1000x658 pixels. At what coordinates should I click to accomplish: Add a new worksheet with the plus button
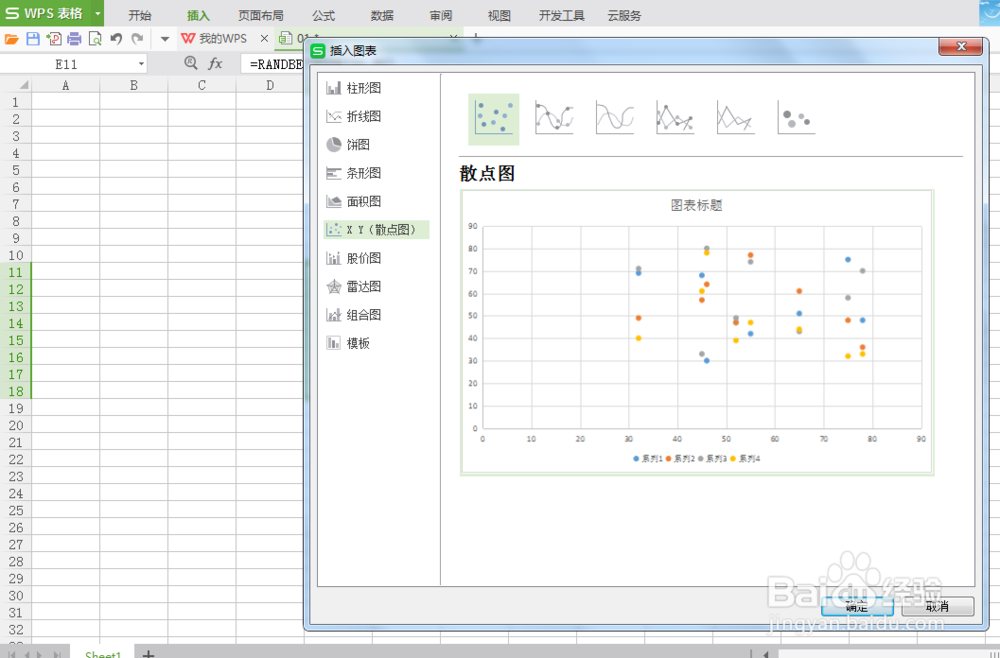[x=148, y=652]
